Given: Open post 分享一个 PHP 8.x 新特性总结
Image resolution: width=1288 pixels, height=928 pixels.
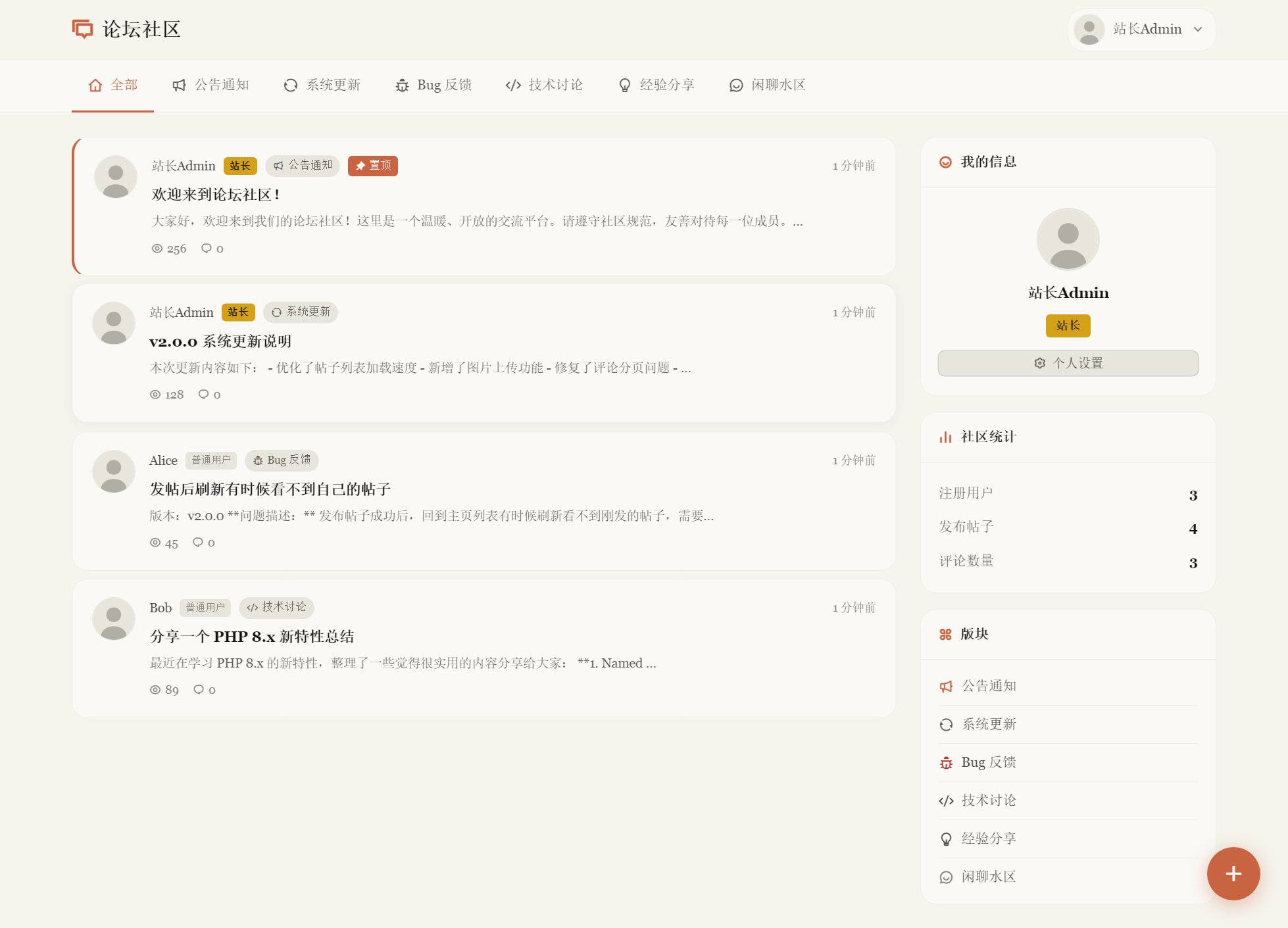Looking at the screenshot, I should pos(252,637).
